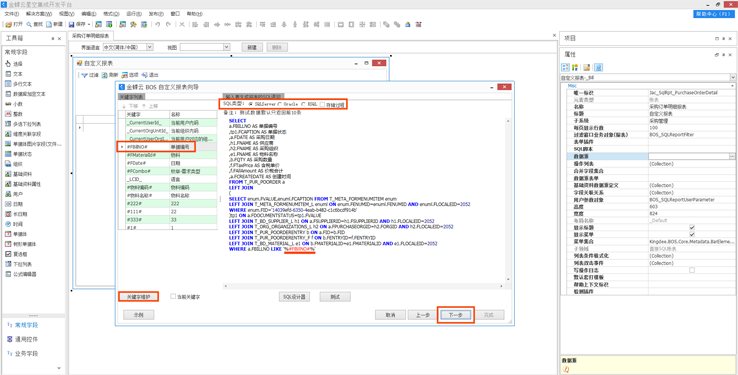Click categorized view icon in 属性 panel
This screenshot has width=738, height=375.
click(x=565, y=67)
